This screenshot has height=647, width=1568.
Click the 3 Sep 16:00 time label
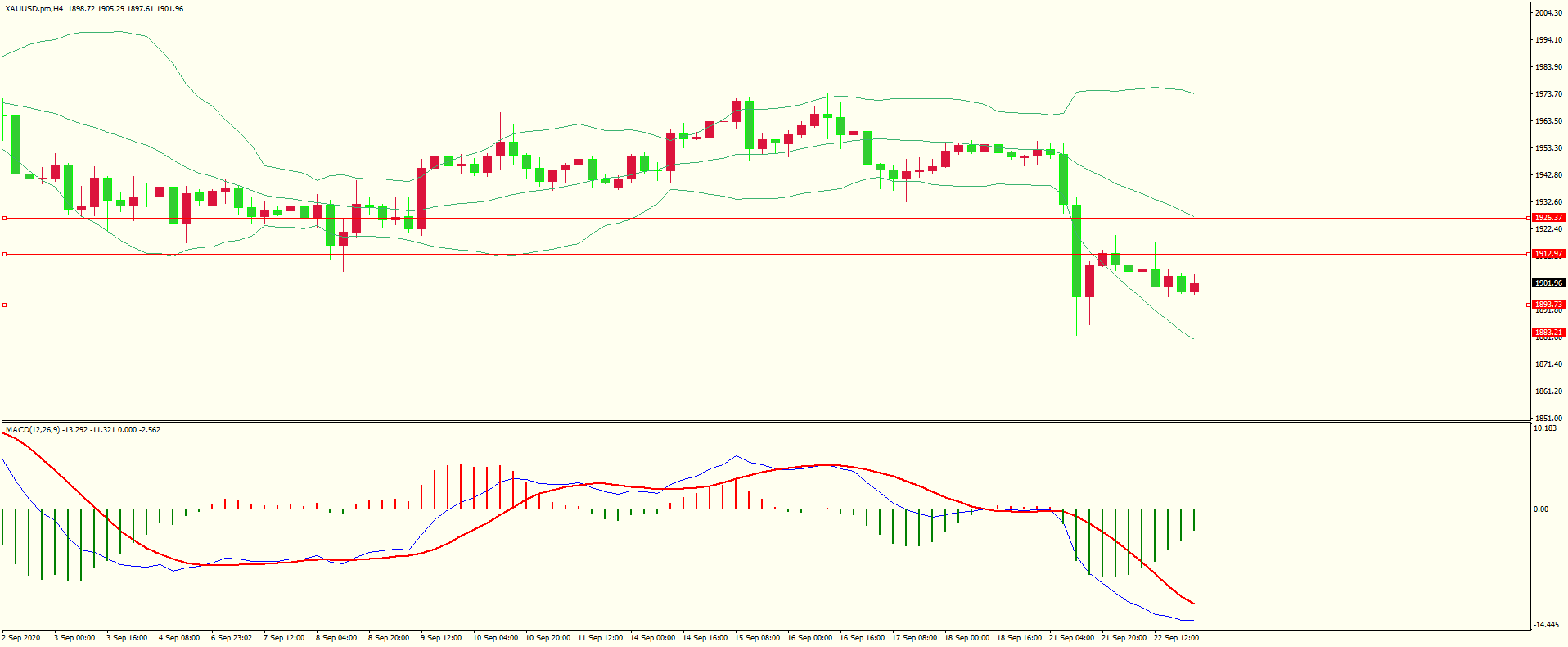[x=127, y=637]
